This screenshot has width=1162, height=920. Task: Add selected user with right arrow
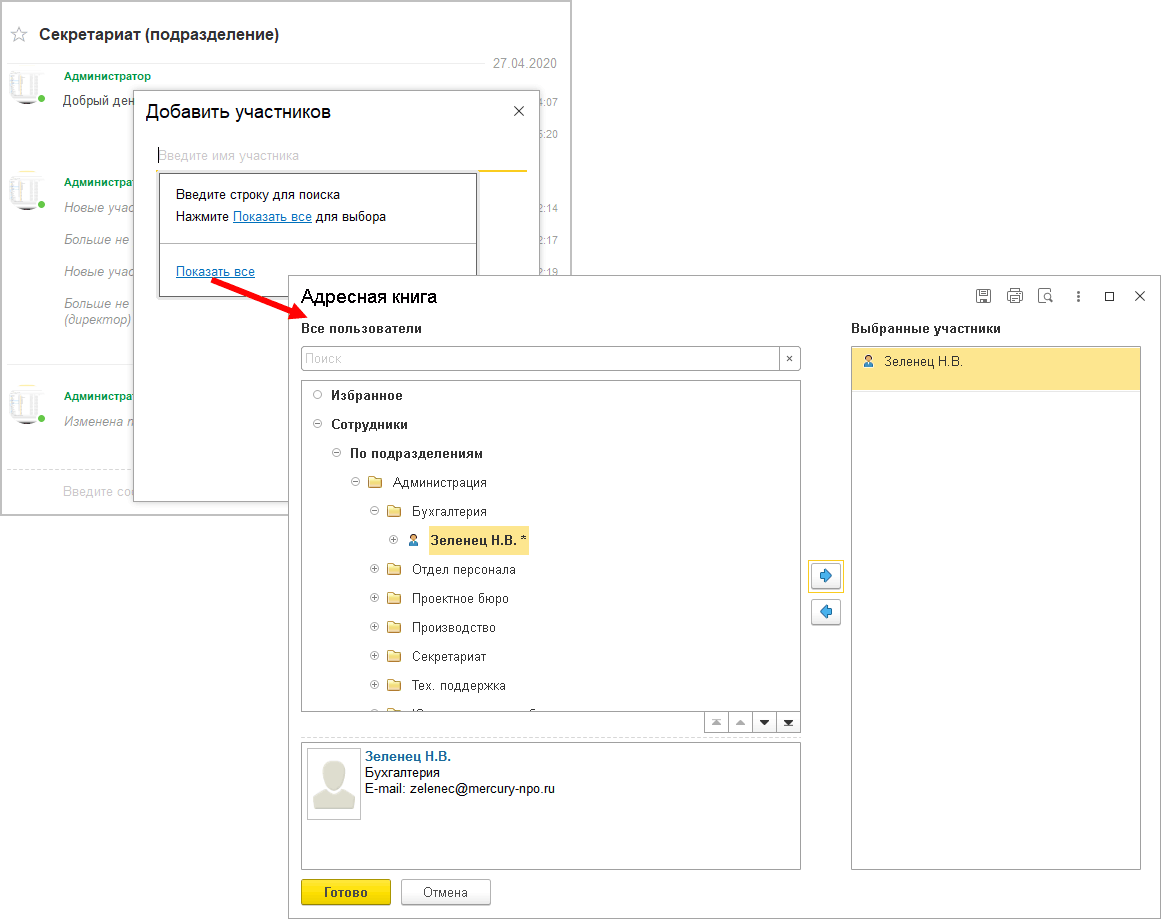(826, 576)
